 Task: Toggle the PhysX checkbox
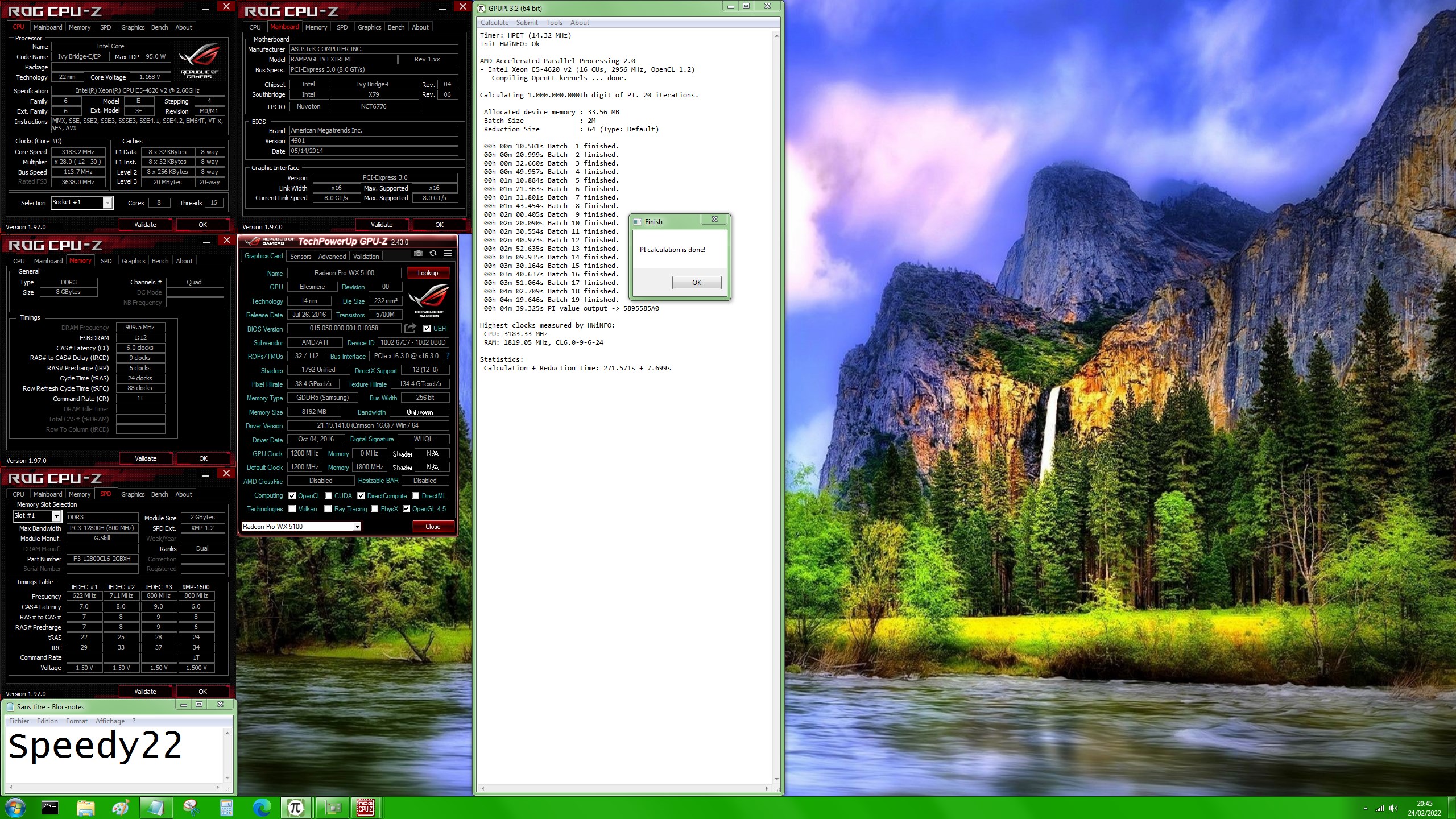coord(374,509)
